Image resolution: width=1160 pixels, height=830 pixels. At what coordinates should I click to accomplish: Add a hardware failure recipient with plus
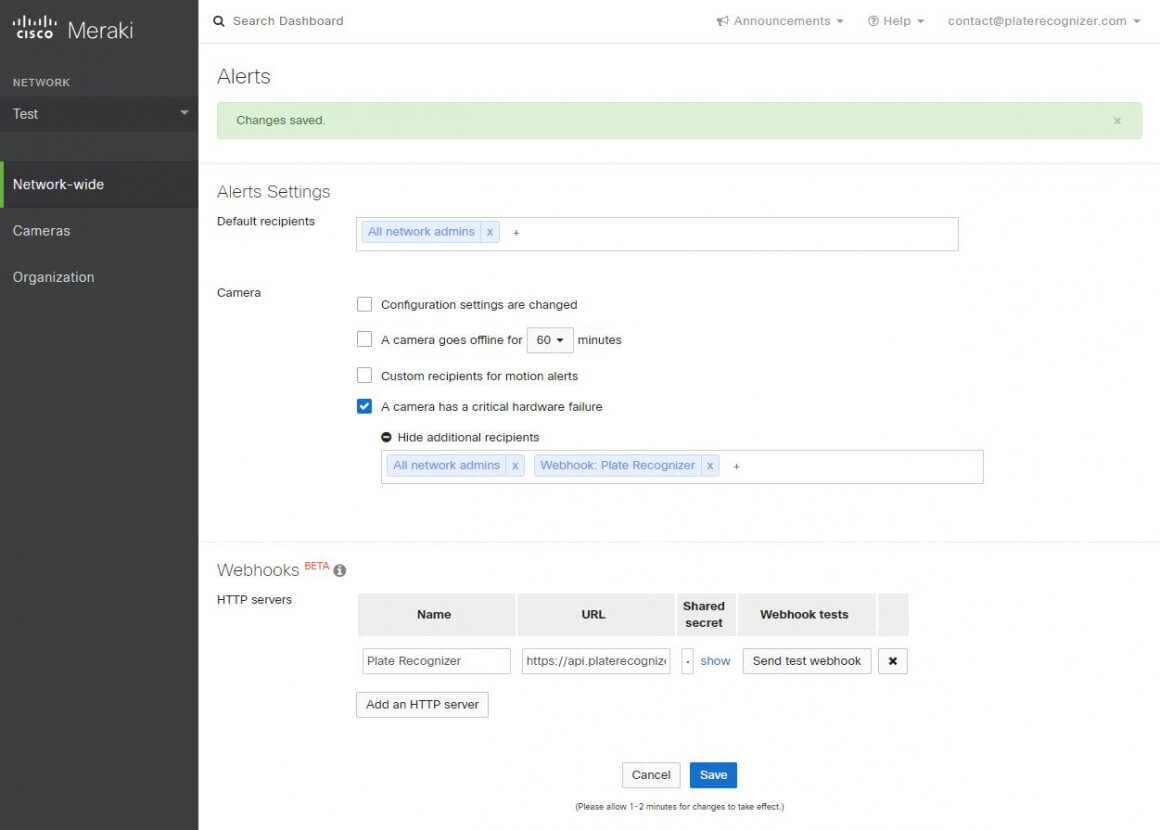736,466
